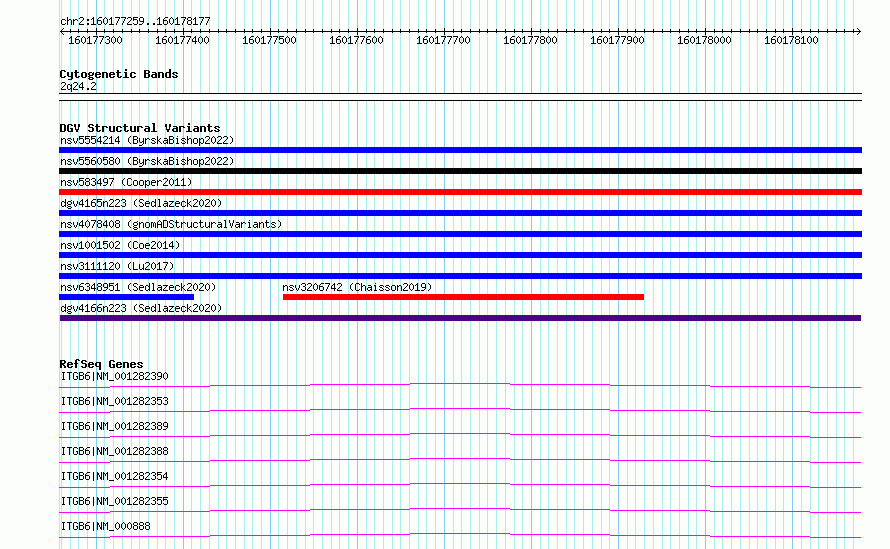The width and height of the screenshot is (890, 549).
Task: Open the ITGB6|NM_001282390 transcript
Action: (x=115, y=376)
